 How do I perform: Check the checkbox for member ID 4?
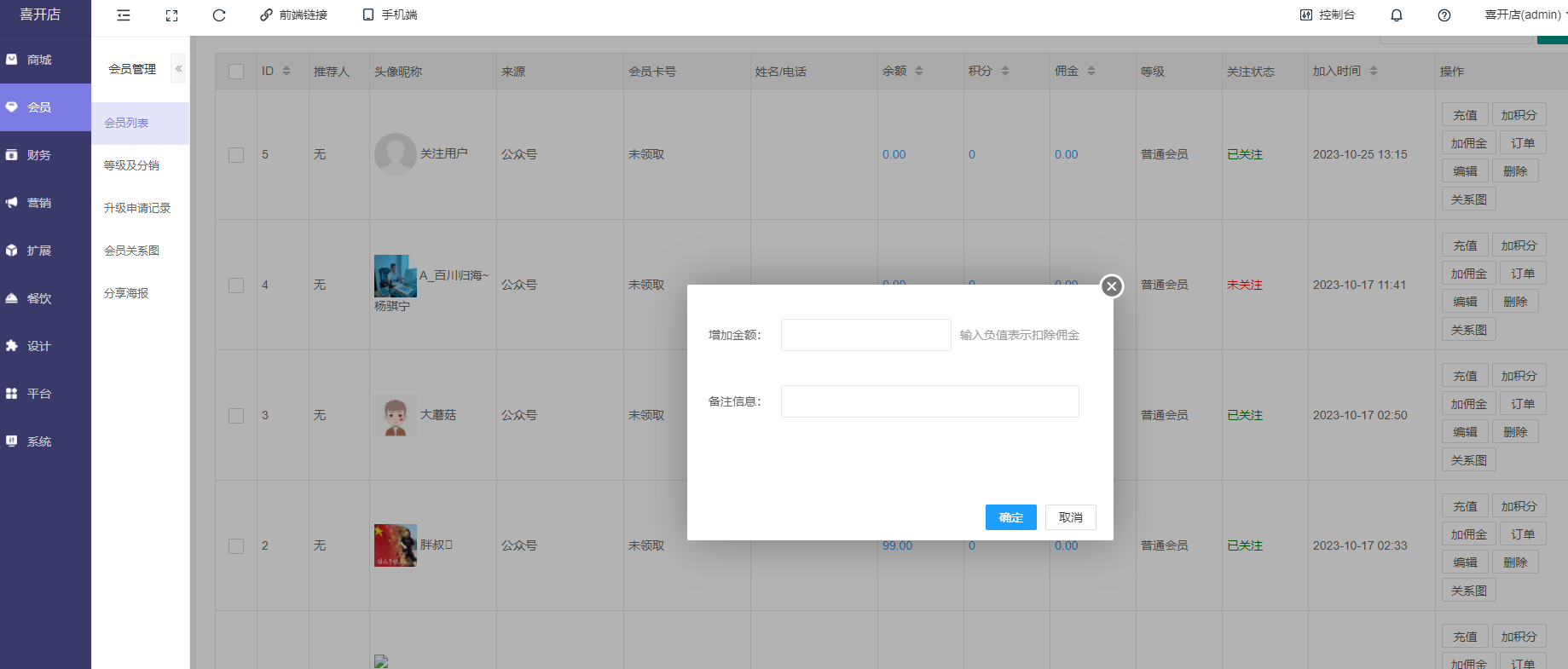(x=236, y=285)
